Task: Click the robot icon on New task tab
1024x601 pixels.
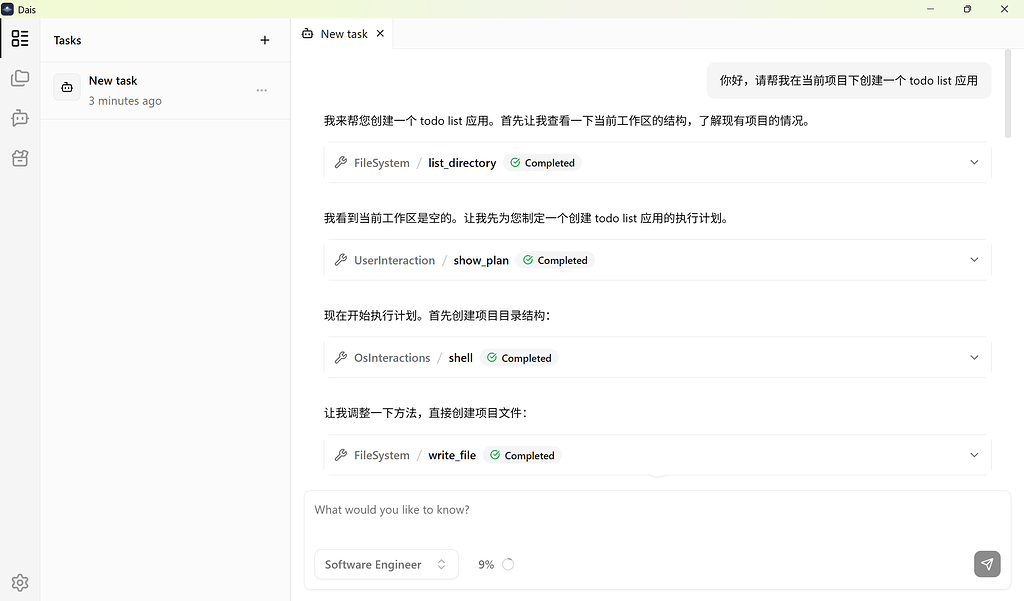Action: coord(308,33)
